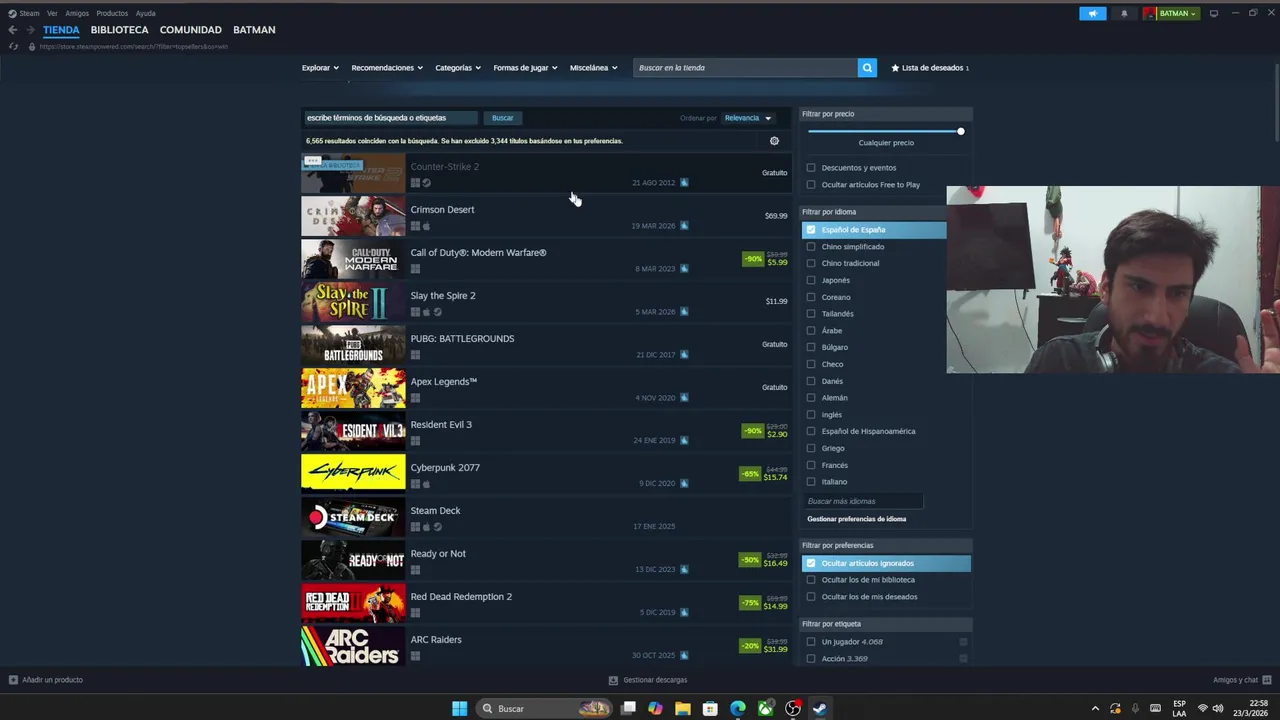Expand the Recomendaciones menu
The image size is (1280, 720).
pyautogui.click(x=386, y=68)
